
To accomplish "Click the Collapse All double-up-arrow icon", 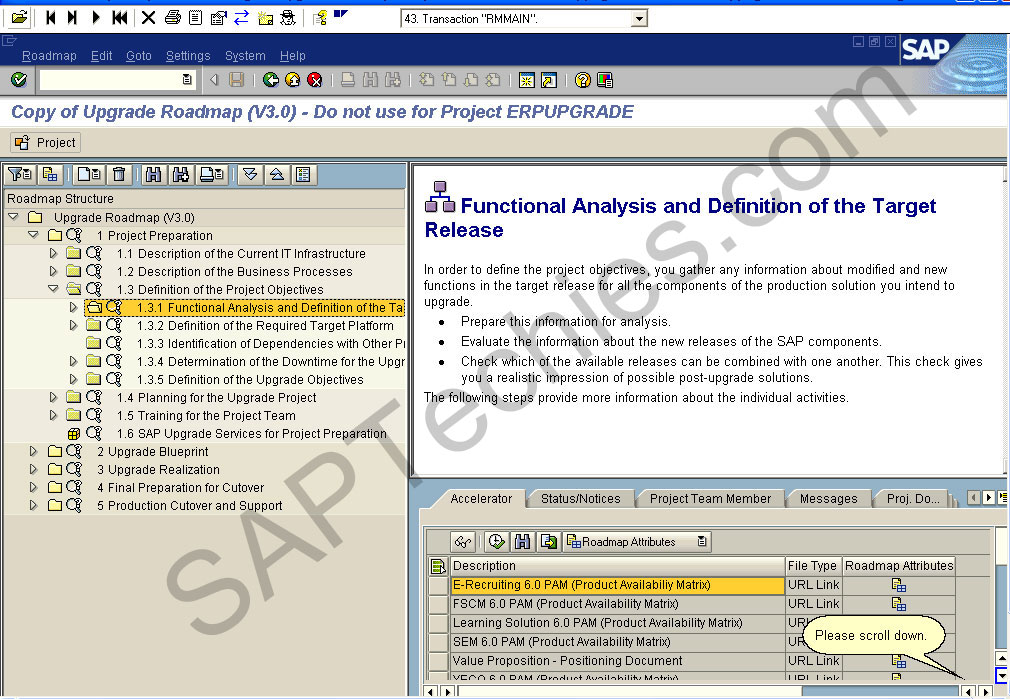I will [x=277, y=174].
